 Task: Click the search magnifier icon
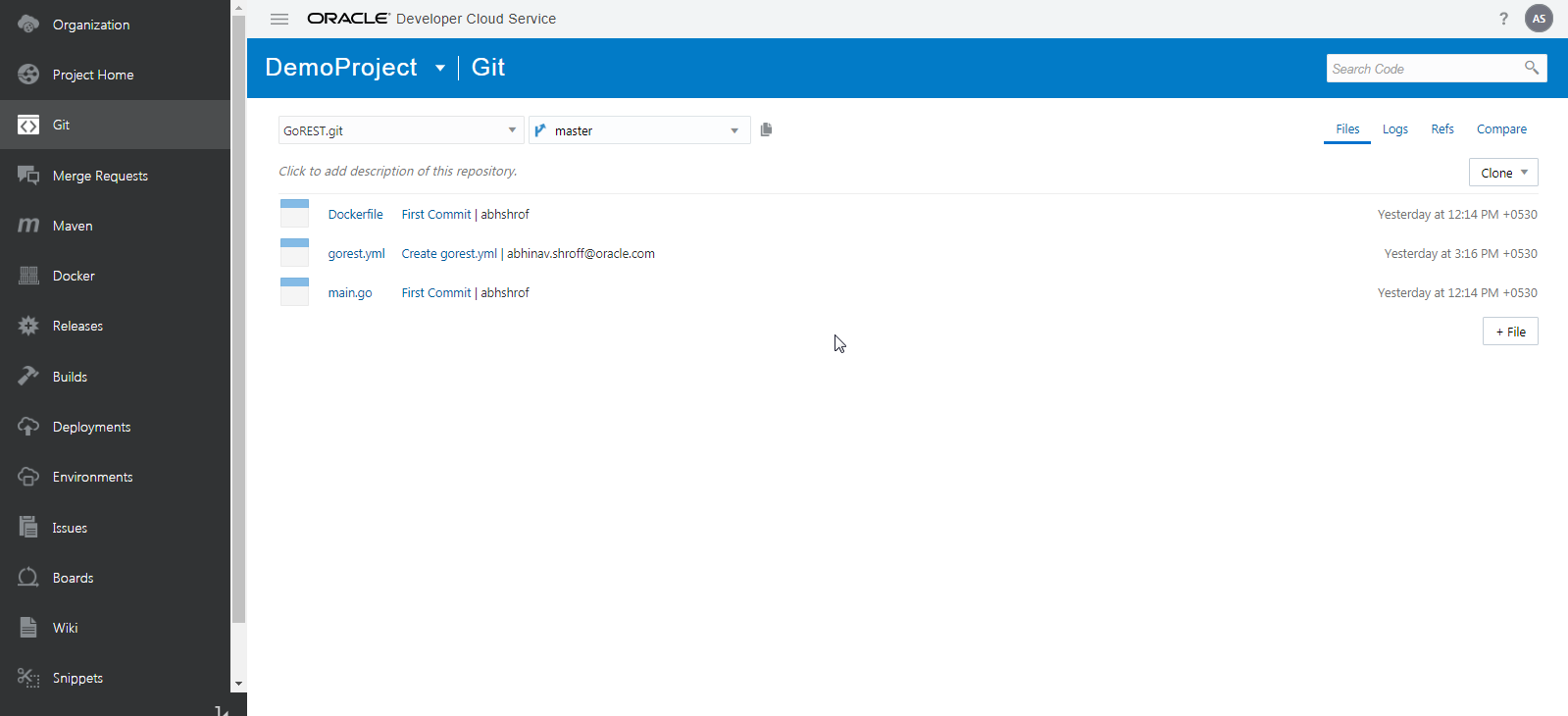(x=1532, y=68)
